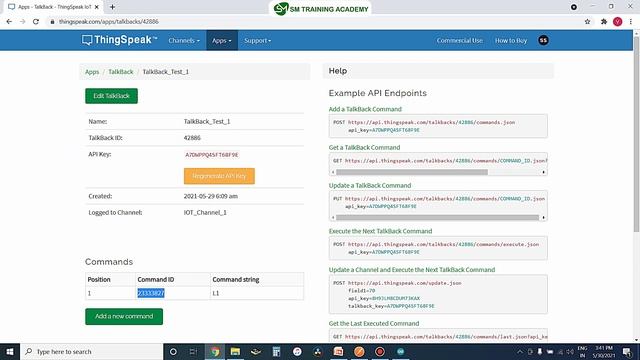Click the Windows taskbar search box

(x=91, y=351)
